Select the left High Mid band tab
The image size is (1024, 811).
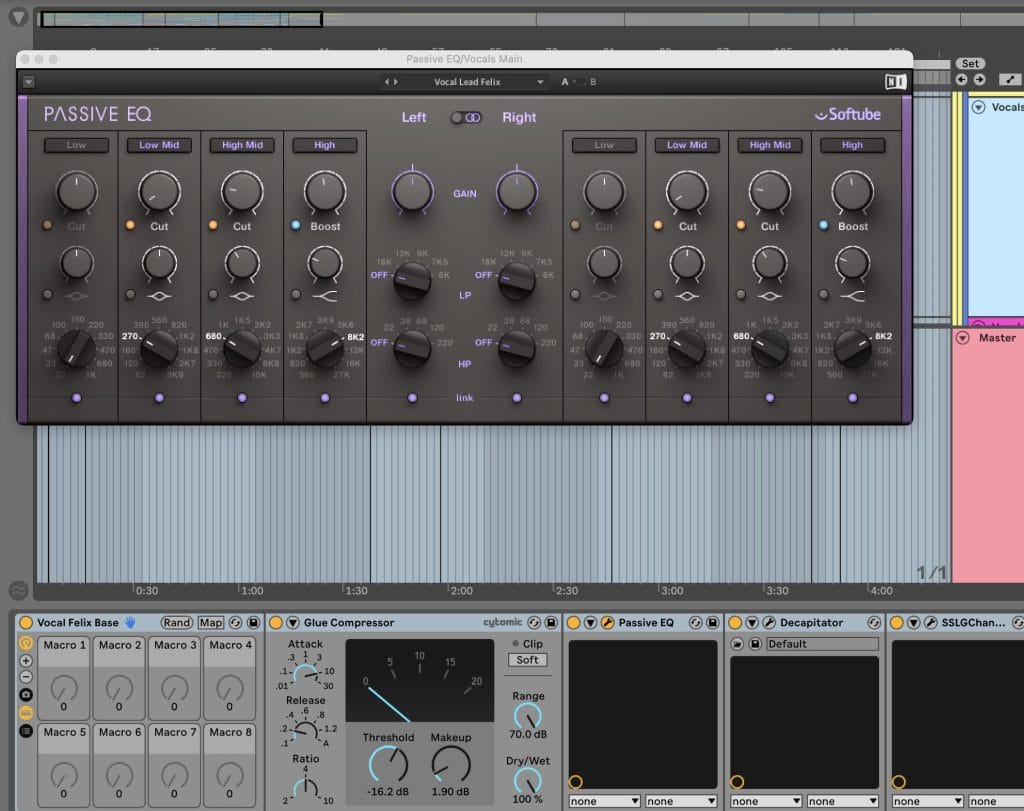tap(242, 145)
